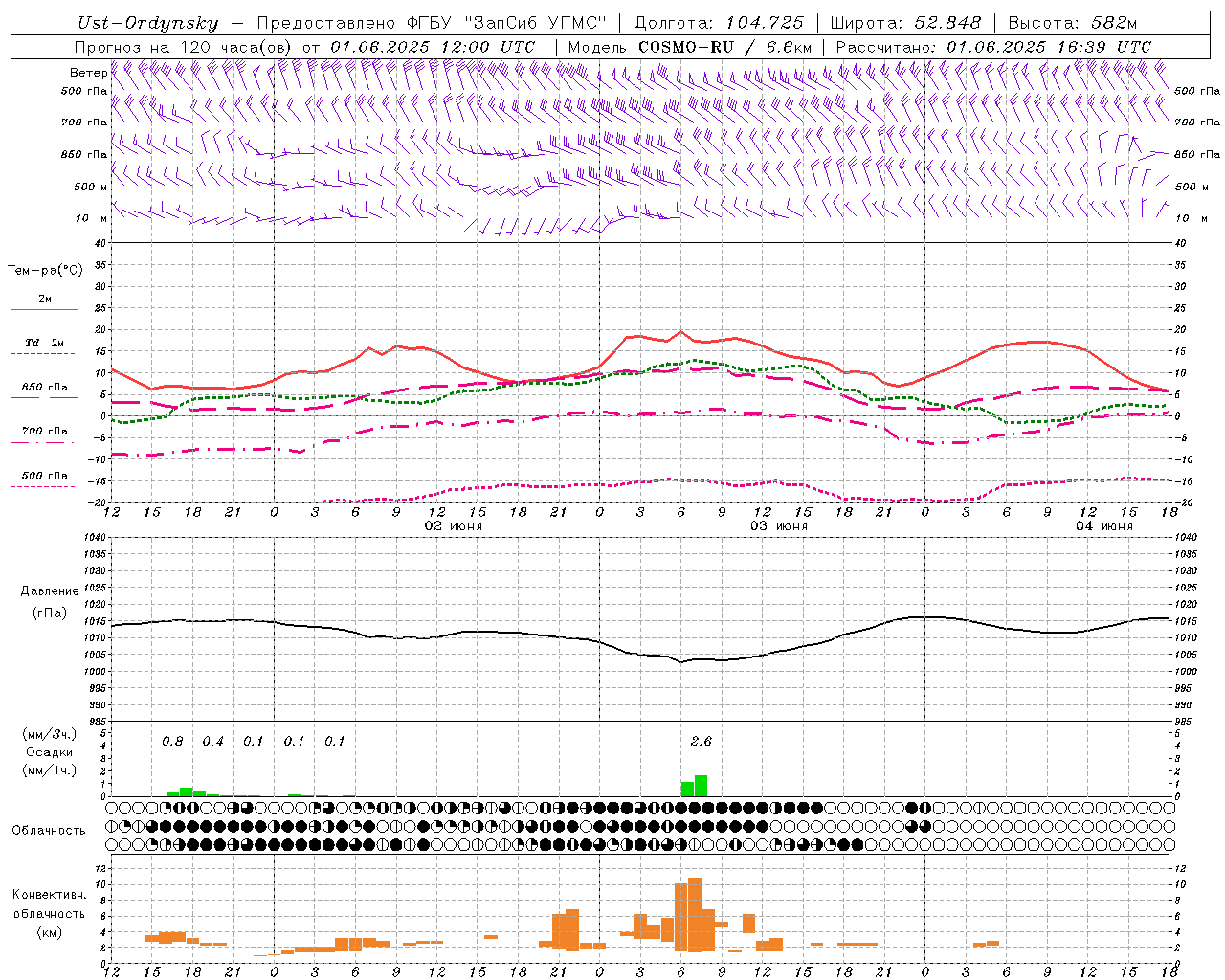1225x980 pixels.
Task: Click the forecast start time '01.06.2025 12:00 UTC'
Action: coord(433,47)
